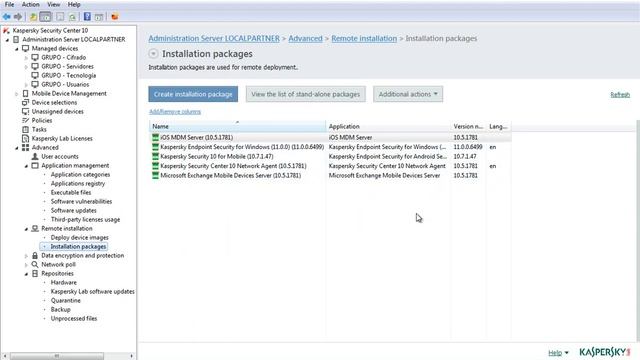Expand the GRUPO - Servidores group
This screenshot has height=360, width=640.
[x=26, y=67]
